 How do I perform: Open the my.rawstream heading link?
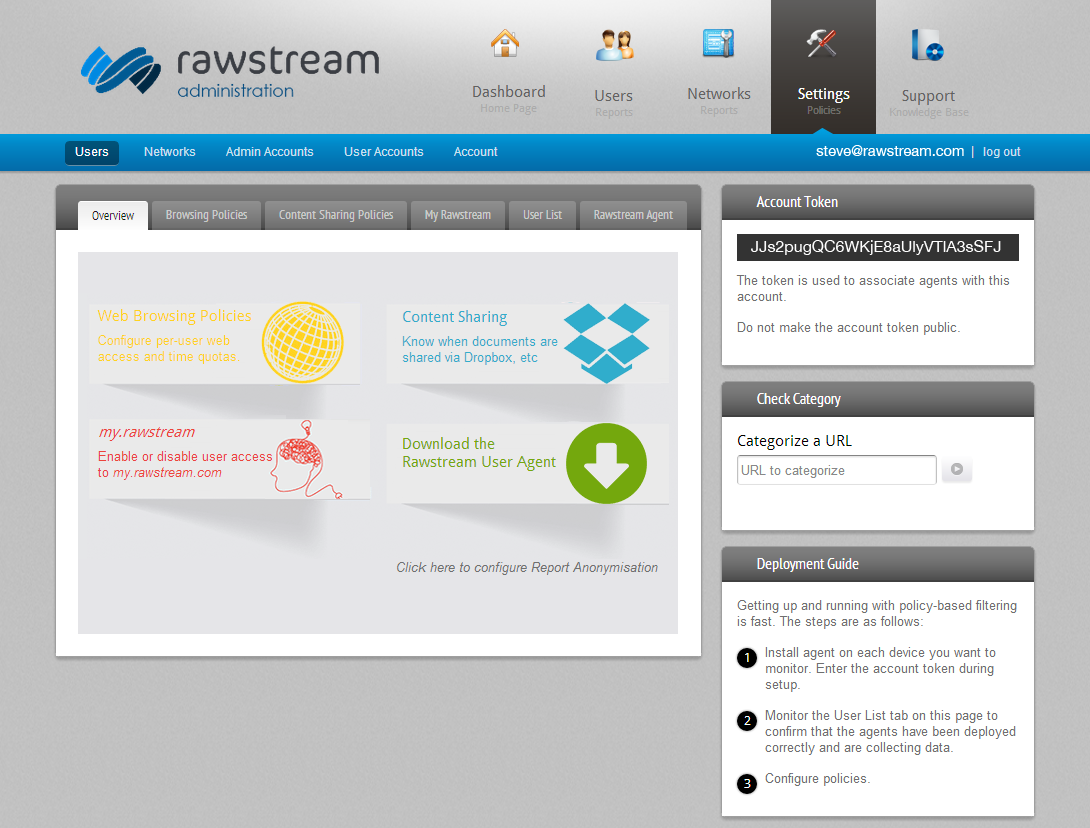pos(147,432)
